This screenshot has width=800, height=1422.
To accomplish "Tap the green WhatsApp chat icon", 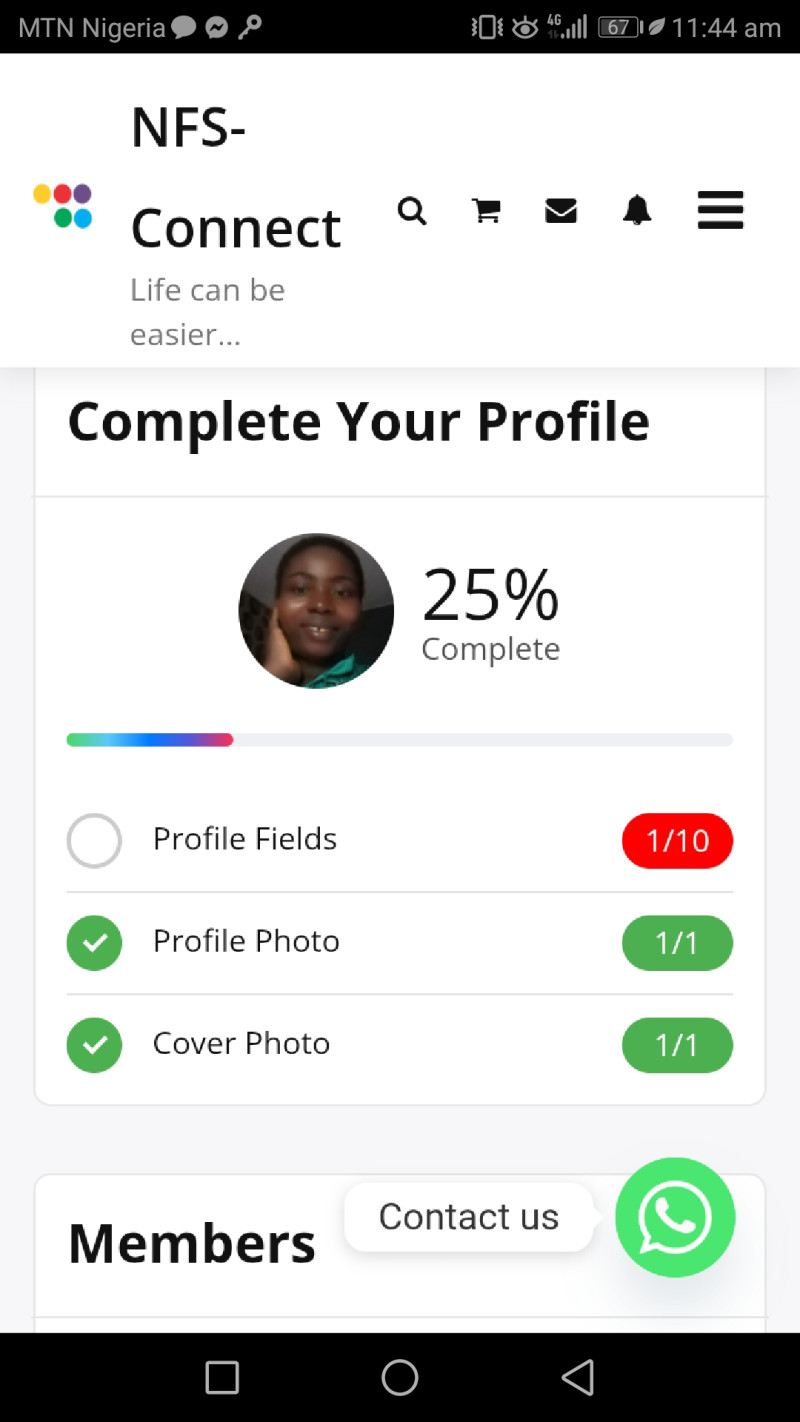I will coord(675,1217).
